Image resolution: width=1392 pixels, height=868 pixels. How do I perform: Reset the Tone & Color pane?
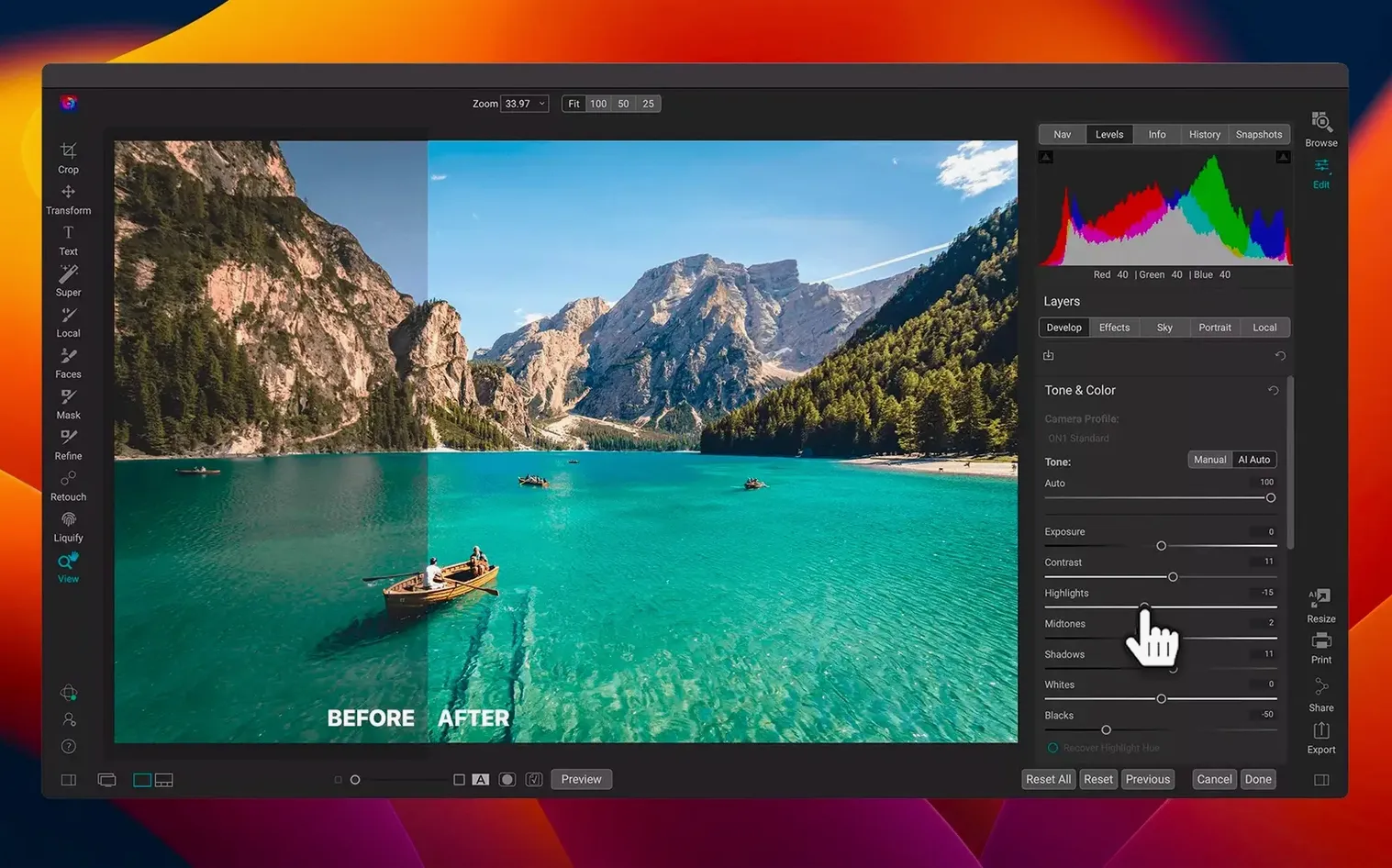(x=1274, y=390)
